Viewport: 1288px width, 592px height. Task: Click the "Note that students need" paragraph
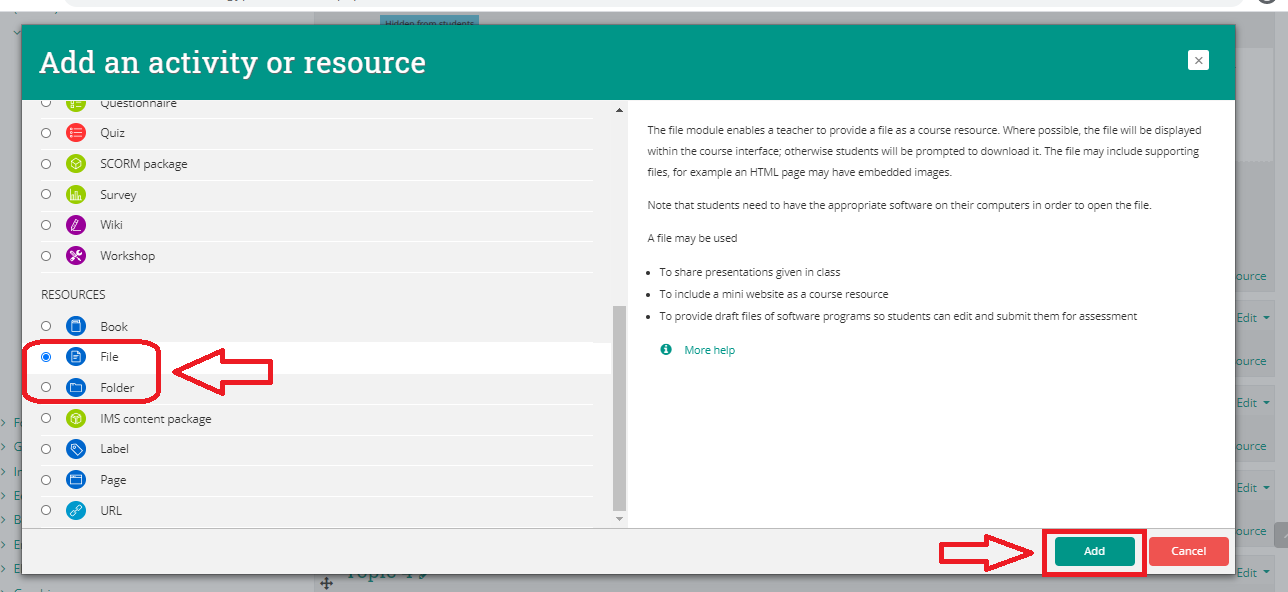[899, 205]
